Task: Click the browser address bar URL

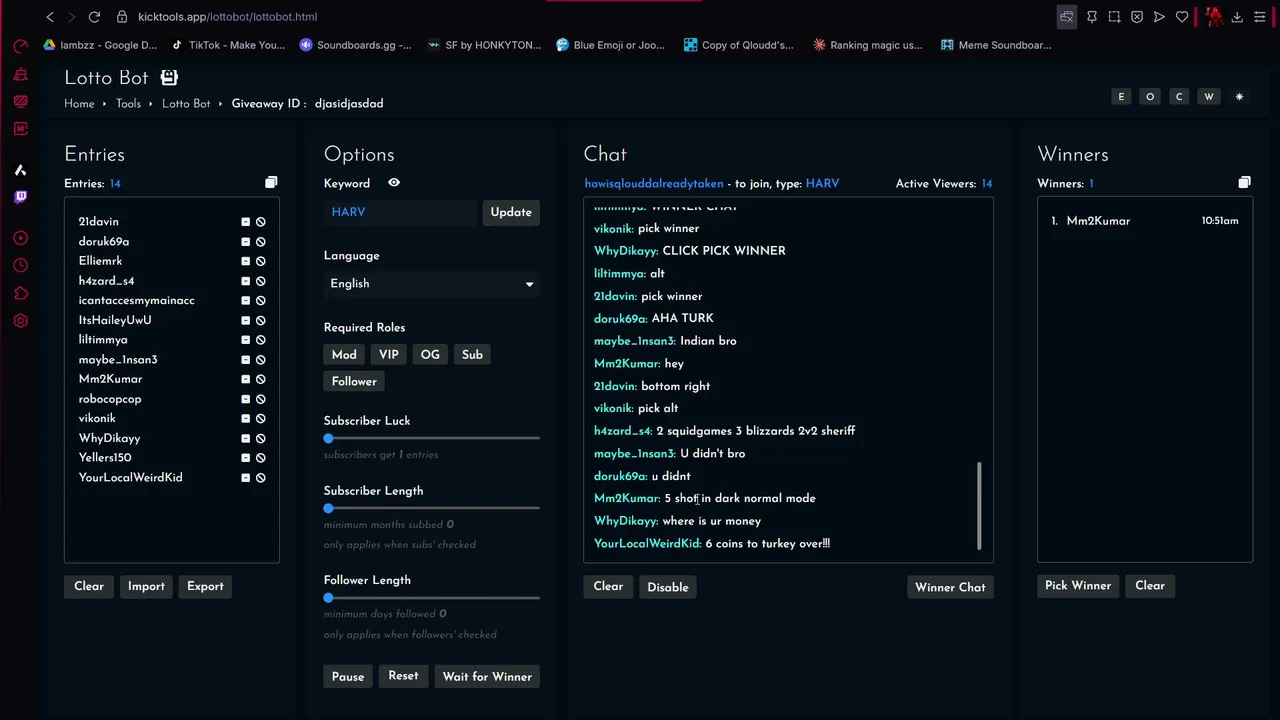Action: coord(227,17)
